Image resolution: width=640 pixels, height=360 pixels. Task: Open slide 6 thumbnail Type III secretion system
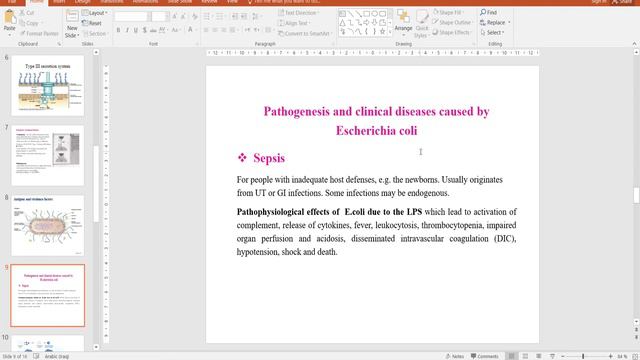tap(48, 86)
